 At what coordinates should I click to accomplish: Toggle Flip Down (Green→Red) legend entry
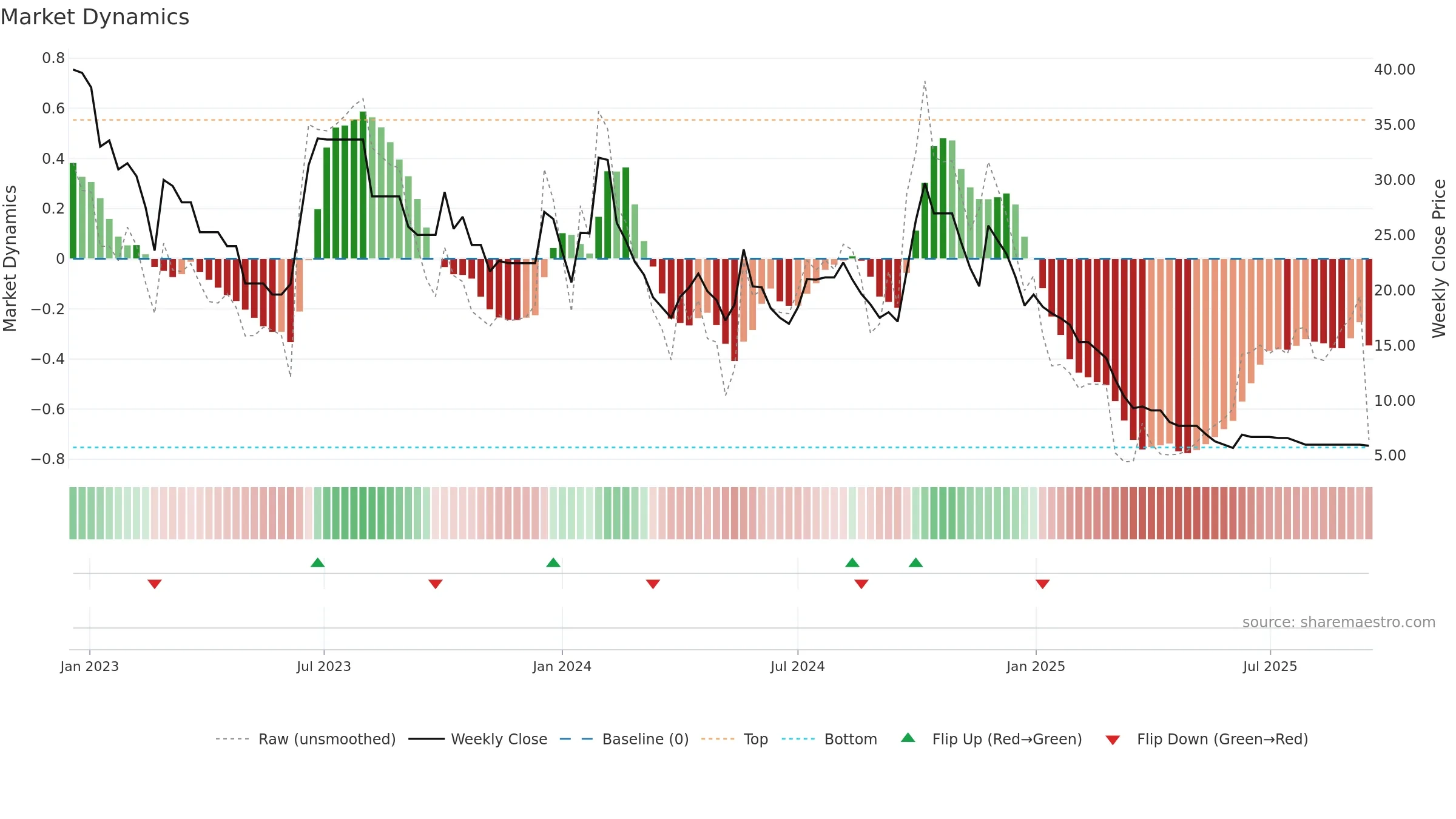click(1207, 739)
